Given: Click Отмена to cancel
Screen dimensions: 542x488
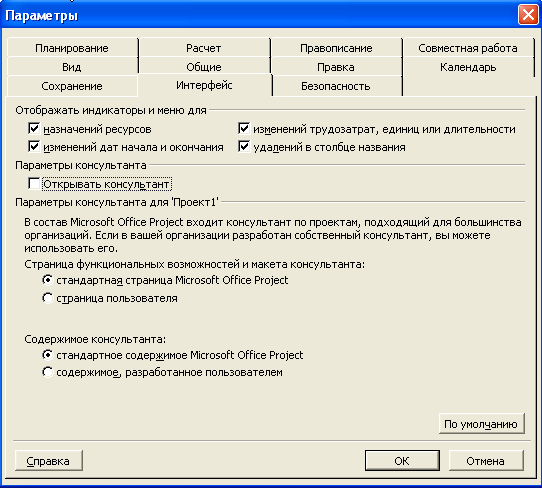Looking at the screenshot, I should tap(486, 461).
